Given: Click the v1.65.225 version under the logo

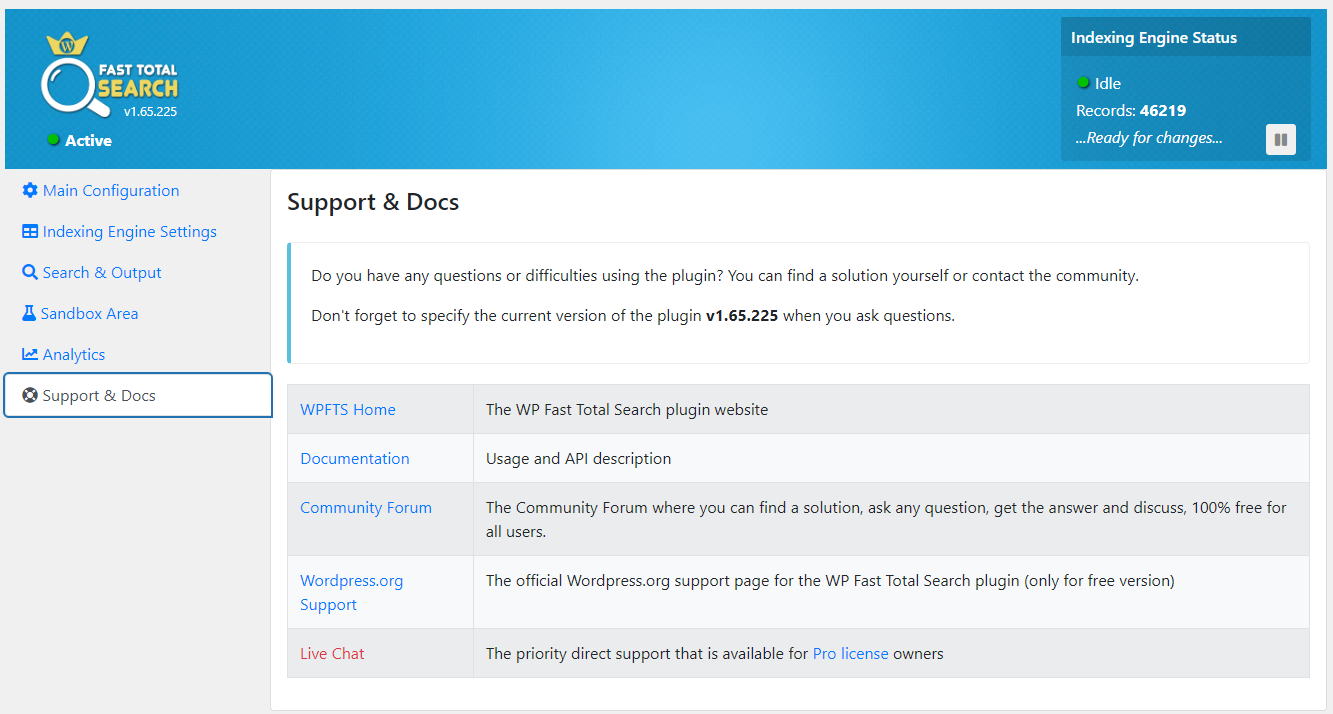Looking at the screenshot, I should tap(150, 111).
